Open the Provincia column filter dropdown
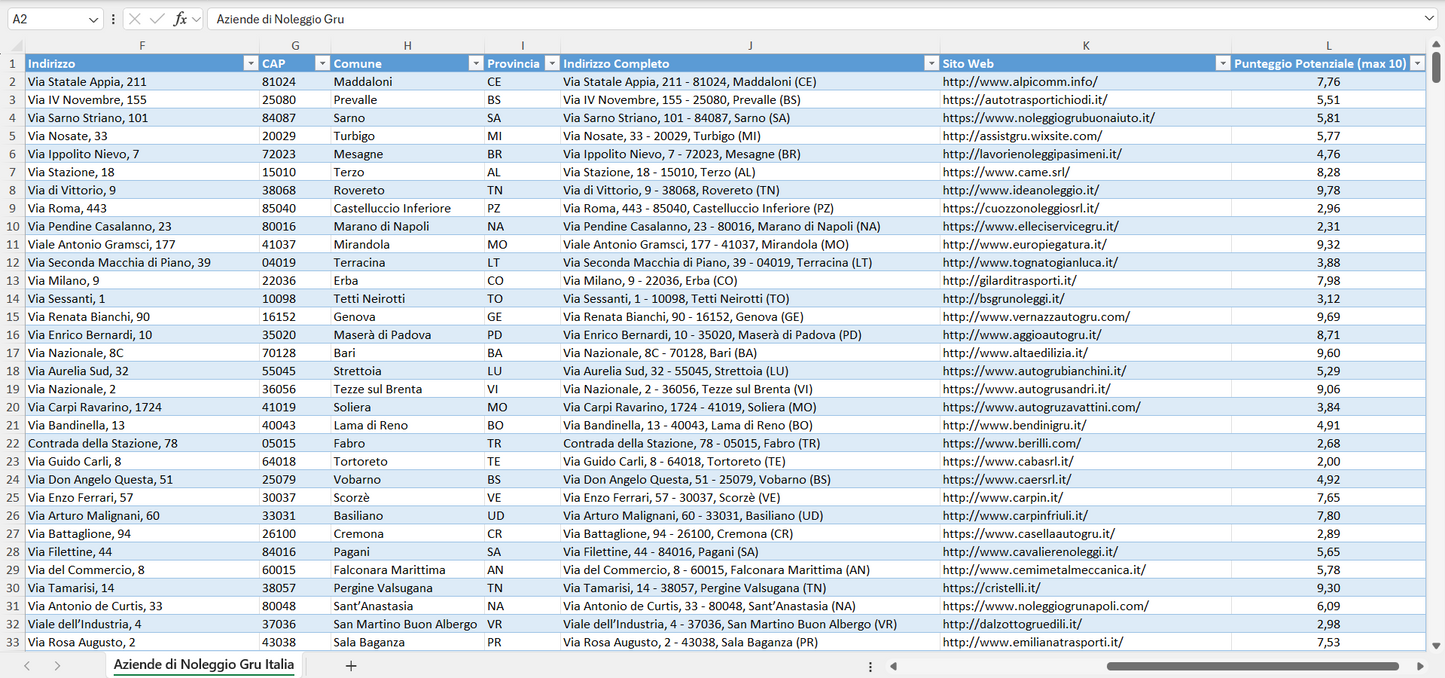 [x=551, y=63]
